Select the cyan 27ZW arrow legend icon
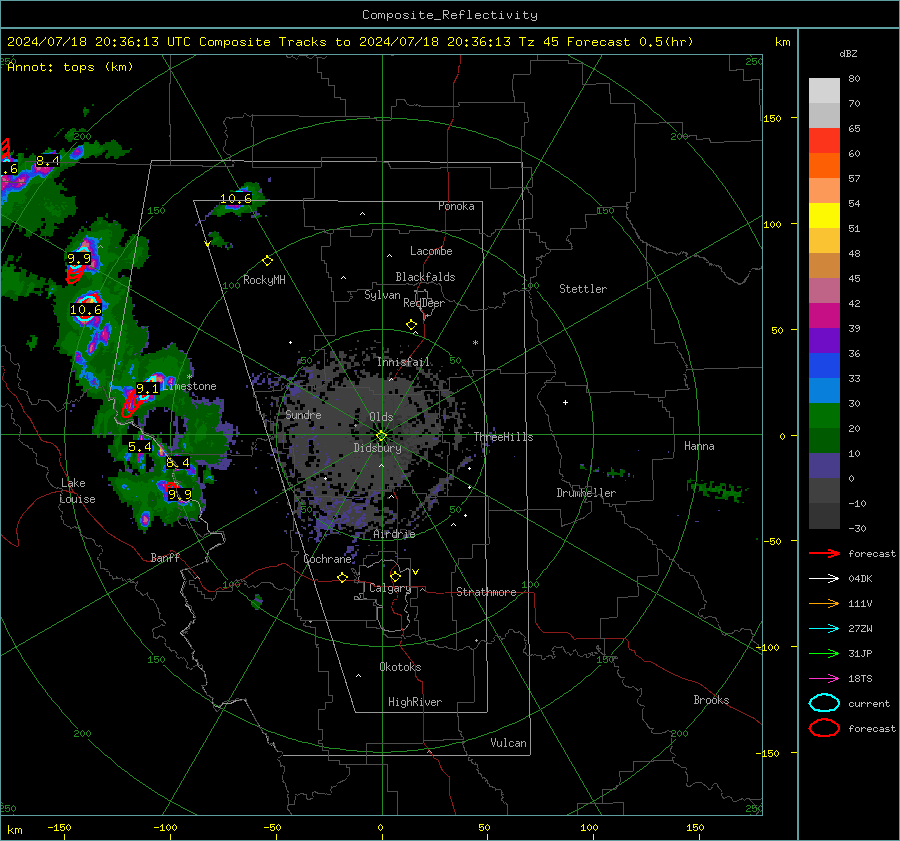This screenshot has width=900, height=841. pos(824,629)
